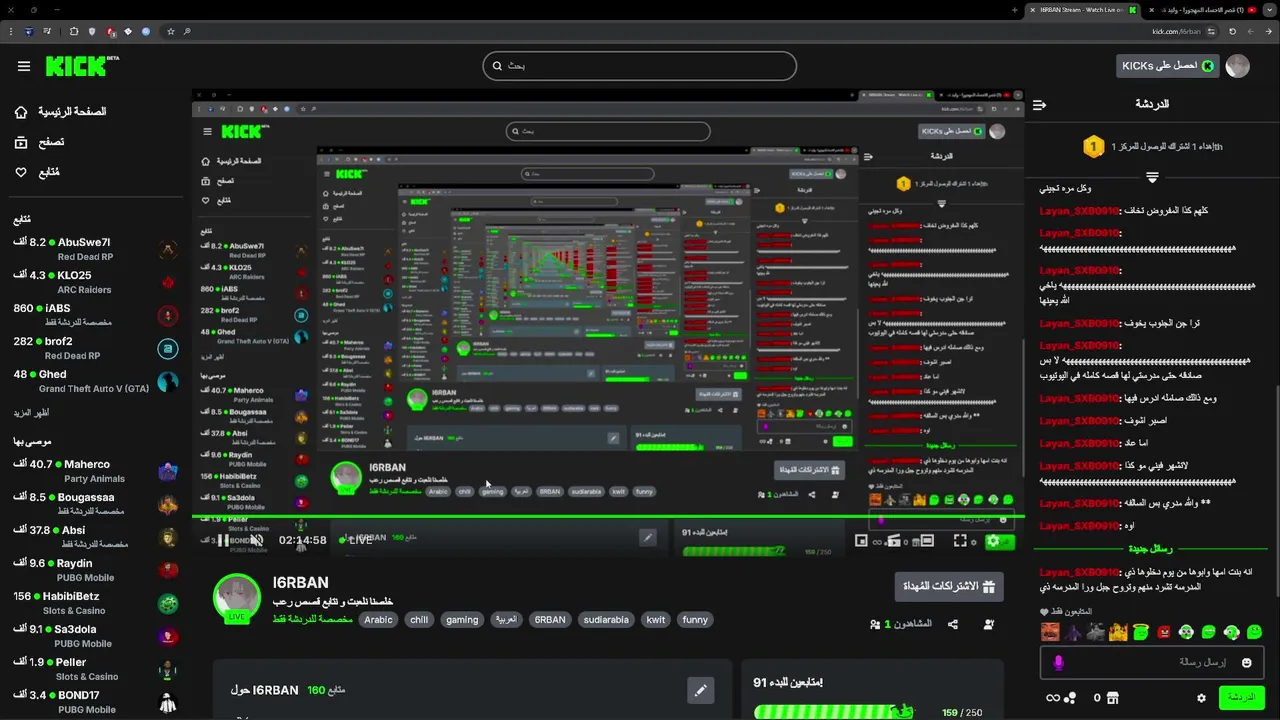The height and width of the screenshot is (720, 1280).
Task: Click the purple microphone icon in chat input
Action: (x=1059, y=662)
